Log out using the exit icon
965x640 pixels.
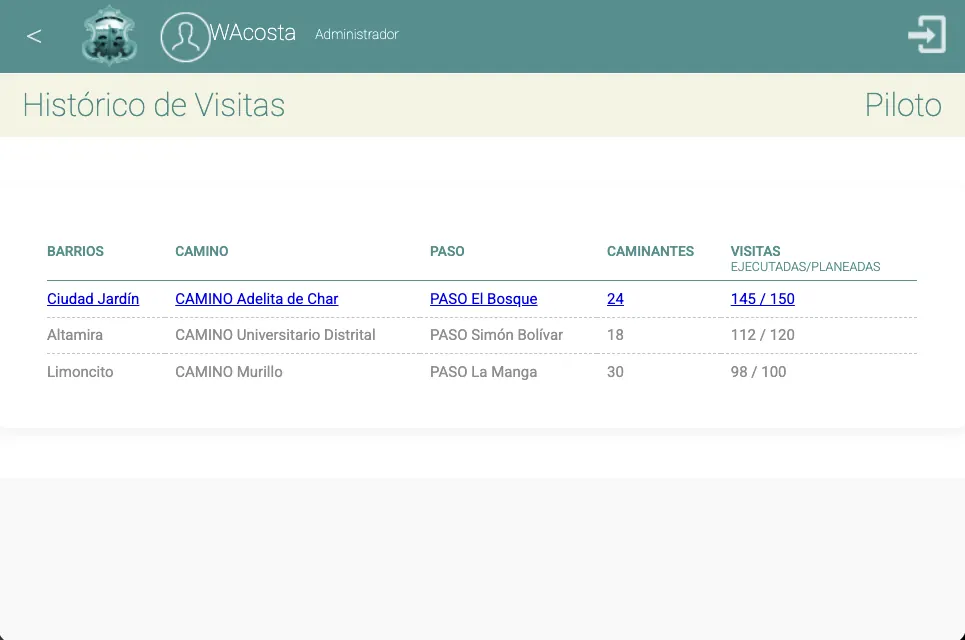[927, 35]
